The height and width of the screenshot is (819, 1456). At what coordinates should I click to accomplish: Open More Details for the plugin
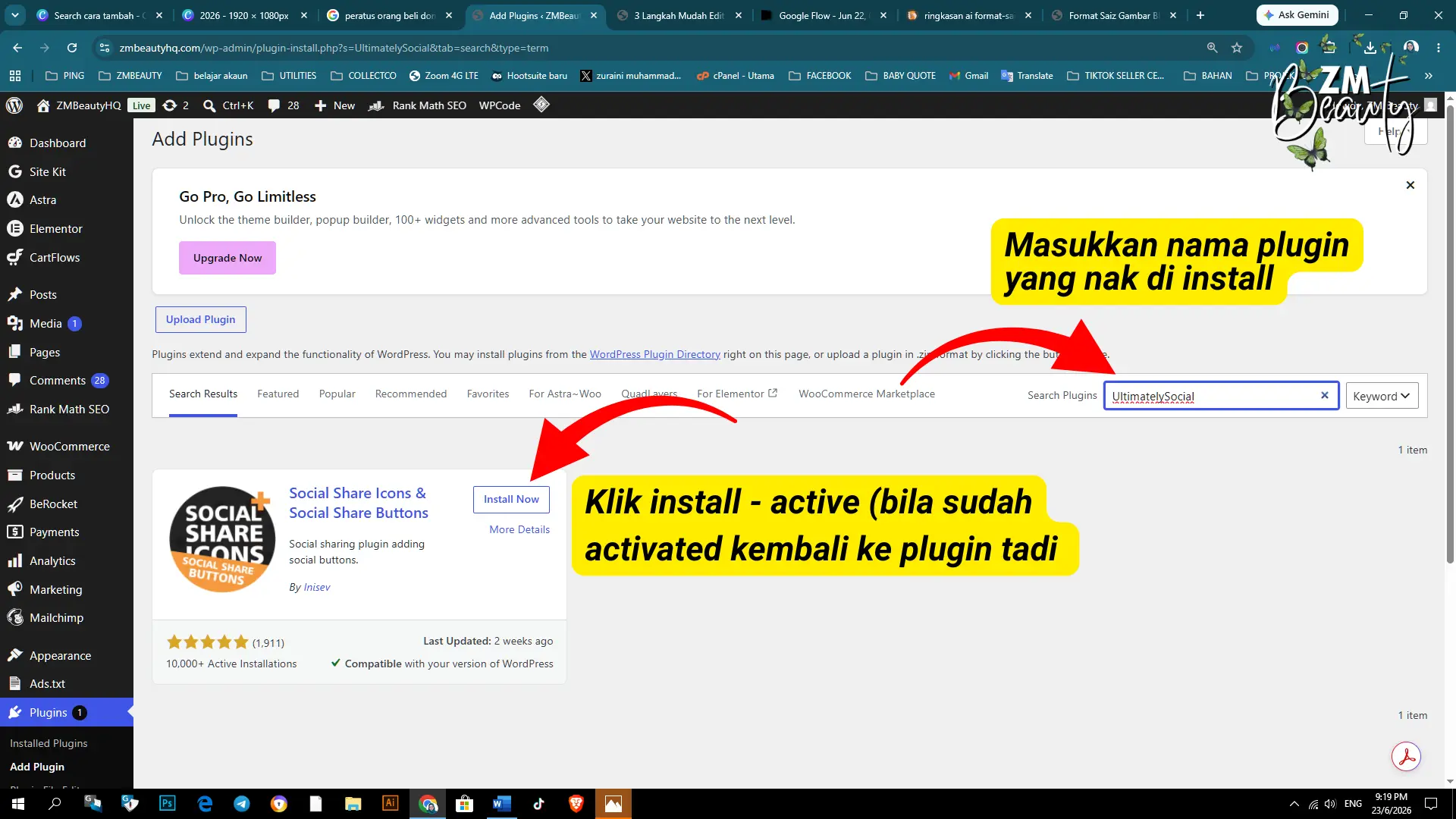click(x=519, y=529)
